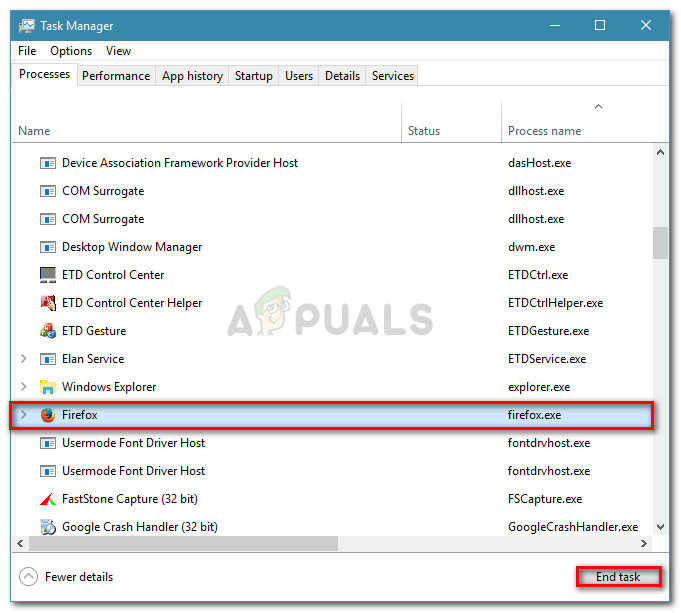This screenshot has width=681, height=613.
Task: Click the Fewer details link
Action: [x=79, y=577]
